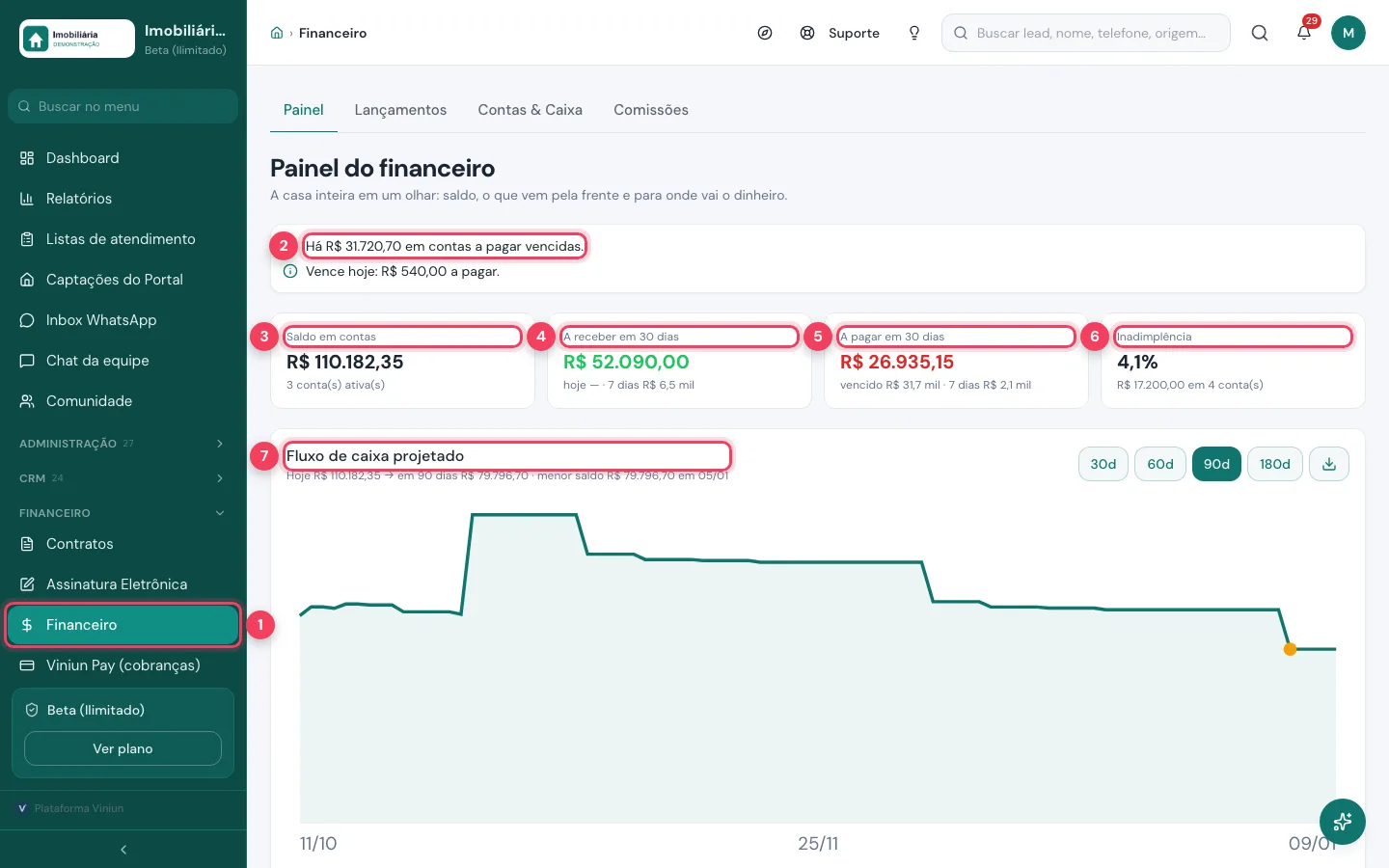Click the Ver plano button

pyautogui.click(x=123, y=748)
